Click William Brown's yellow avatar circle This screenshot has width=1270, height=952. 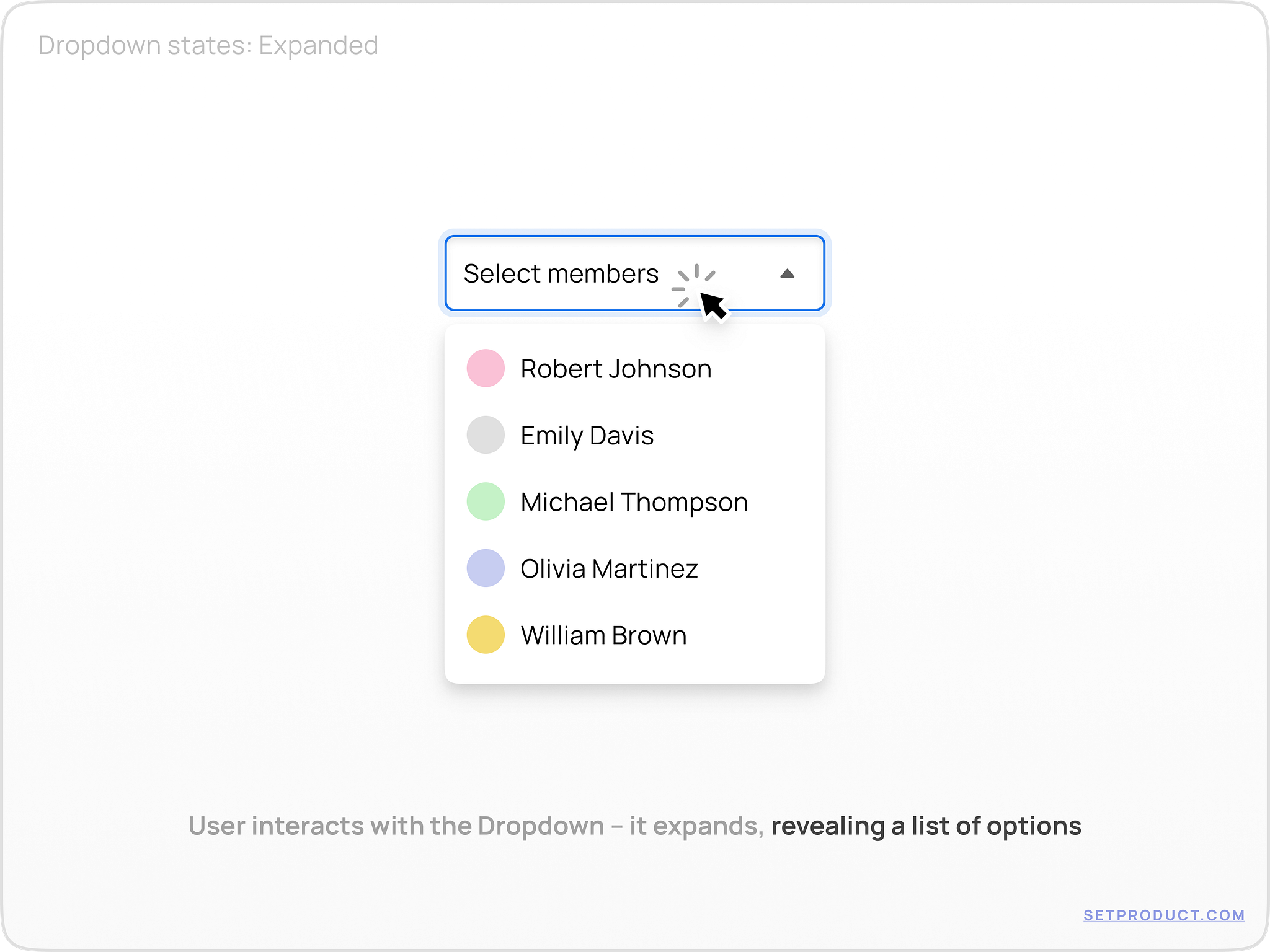pos(486,635)
